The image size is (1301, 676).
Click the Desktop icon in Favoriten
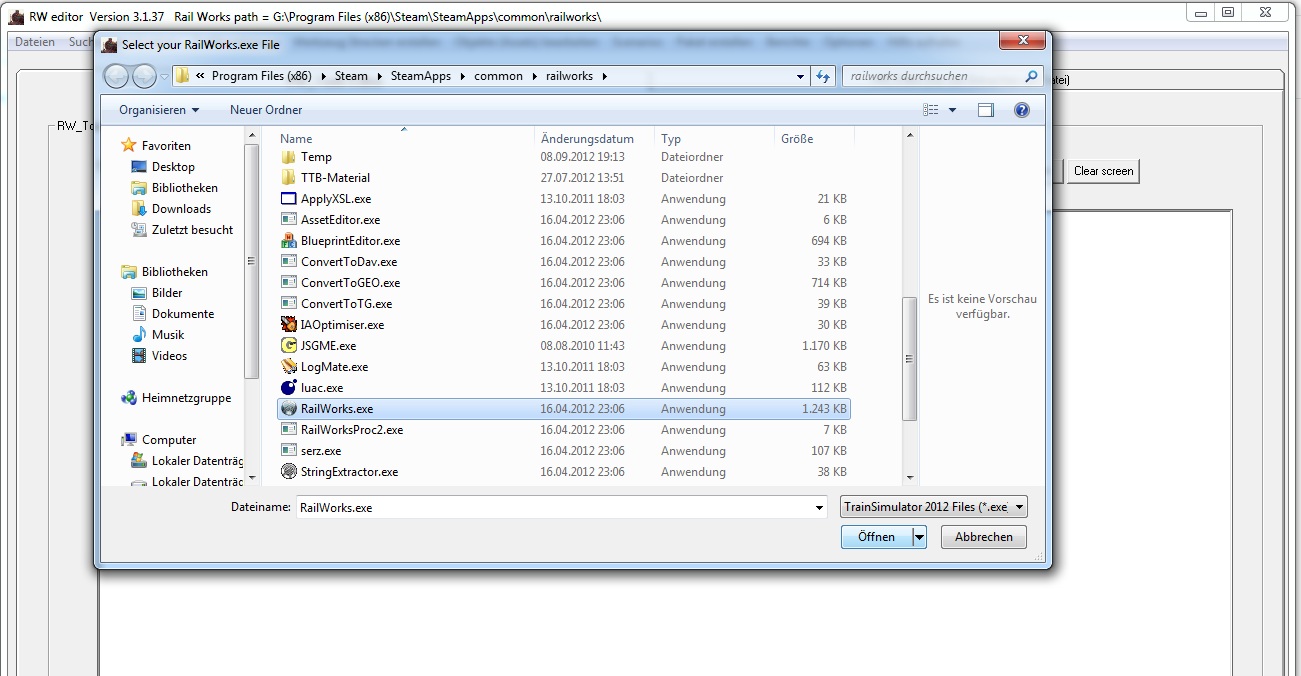click(139, 167)
